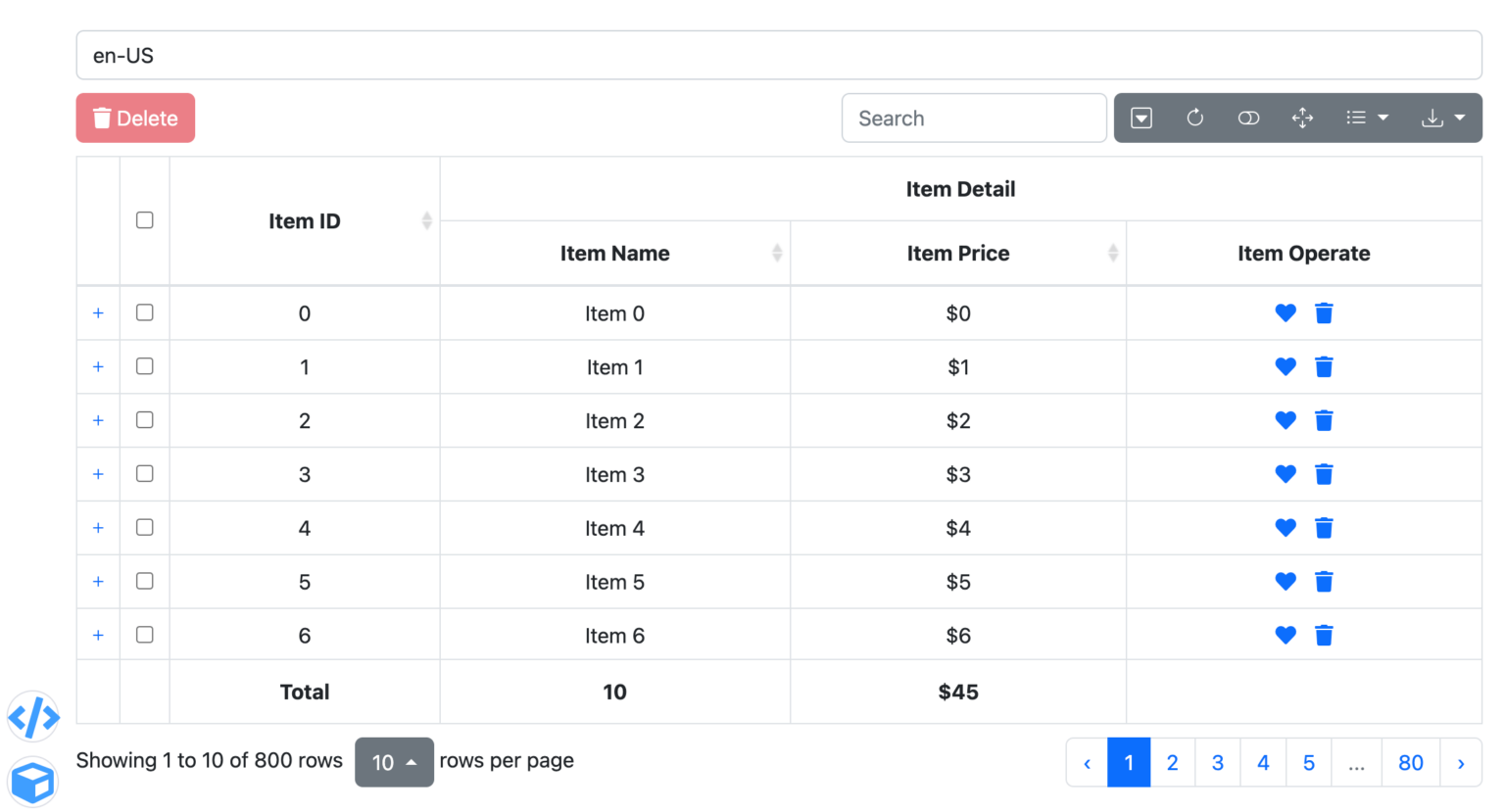Check the checkbox for Item 4 row
Image resolution: width=1505 pixels, height=812 pixels.
[x=145, y=528]
